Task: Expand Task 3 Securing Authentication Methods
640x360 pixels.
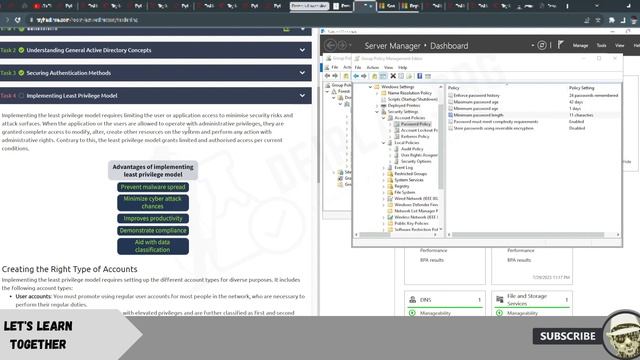Action: click(x=302, y=73)
